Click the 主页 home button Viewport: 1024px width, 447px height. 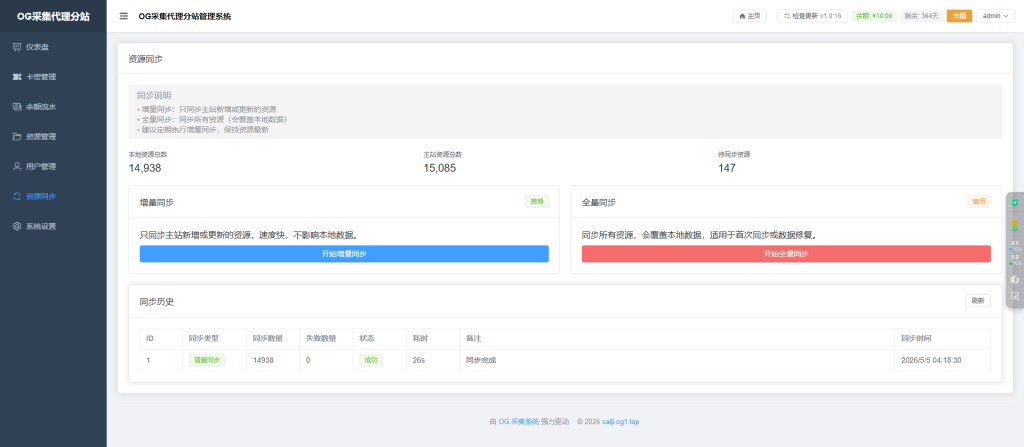tap(750, 16)
